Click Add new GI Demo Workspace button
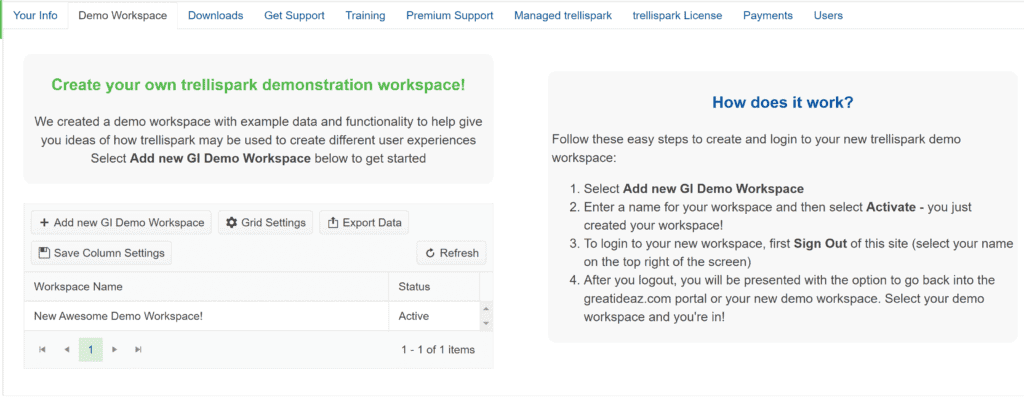 121,223
